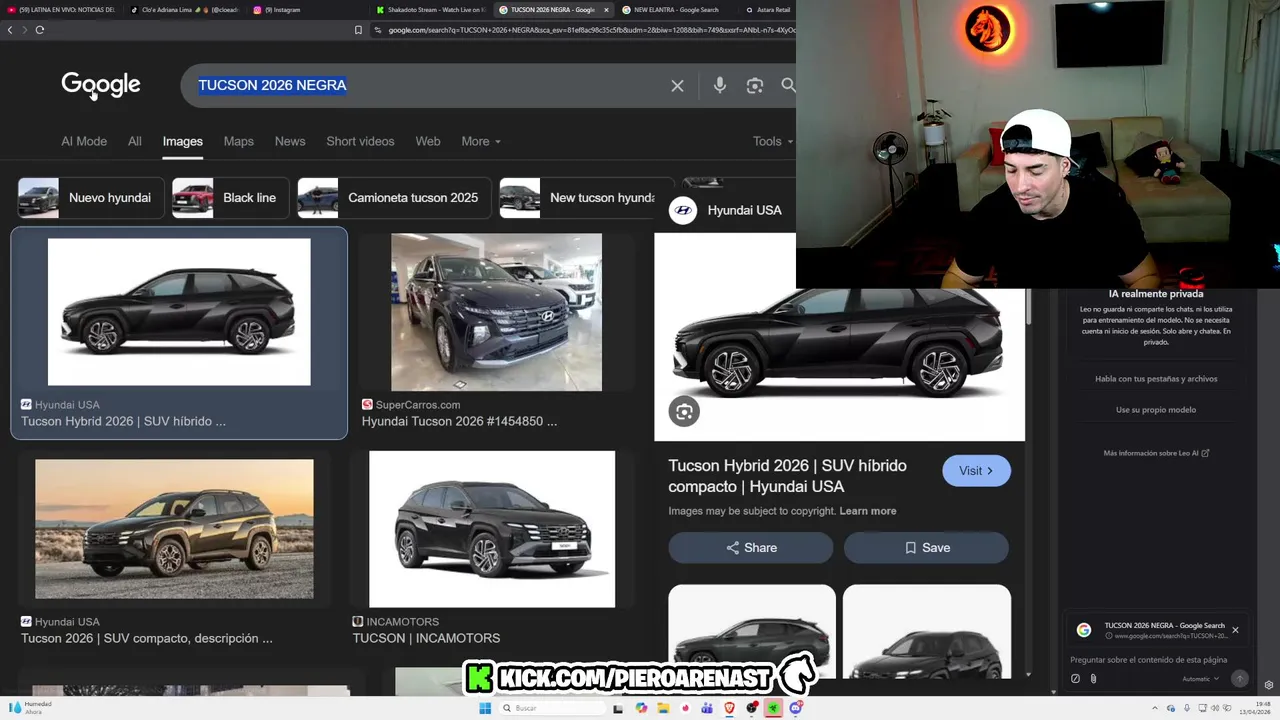This screenshot has width=1280, height=720.
Task: Open Windows Start menu
Action: coord(485,708)
